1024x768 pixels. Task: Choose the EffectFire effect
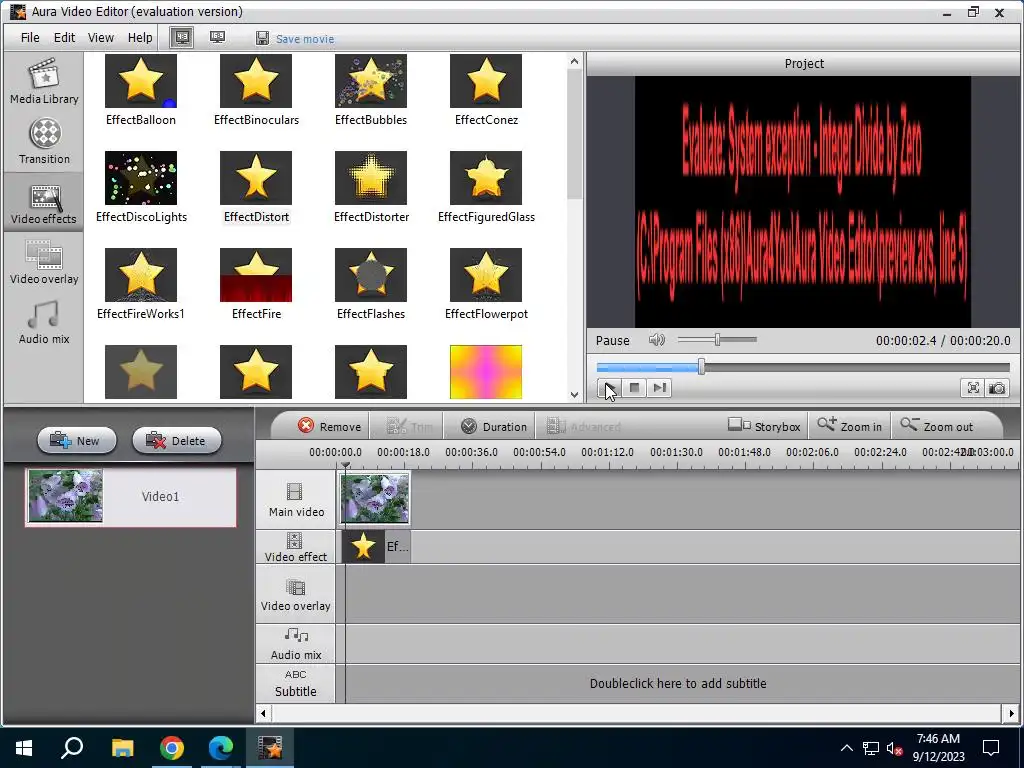click(256, 284)
